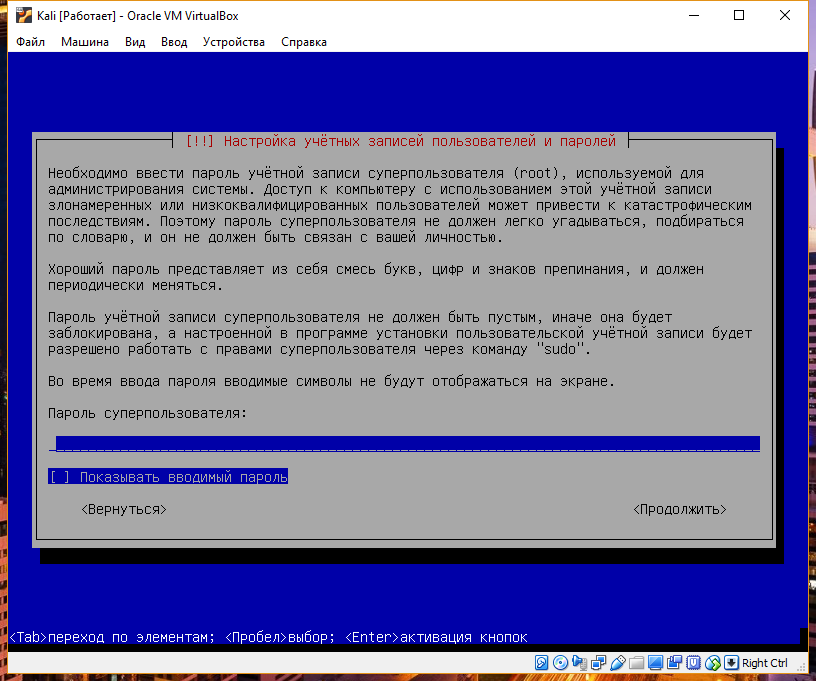The image size is (816, 681).
Task: Open the network adapters status icon
Action: tap(598, 662)
